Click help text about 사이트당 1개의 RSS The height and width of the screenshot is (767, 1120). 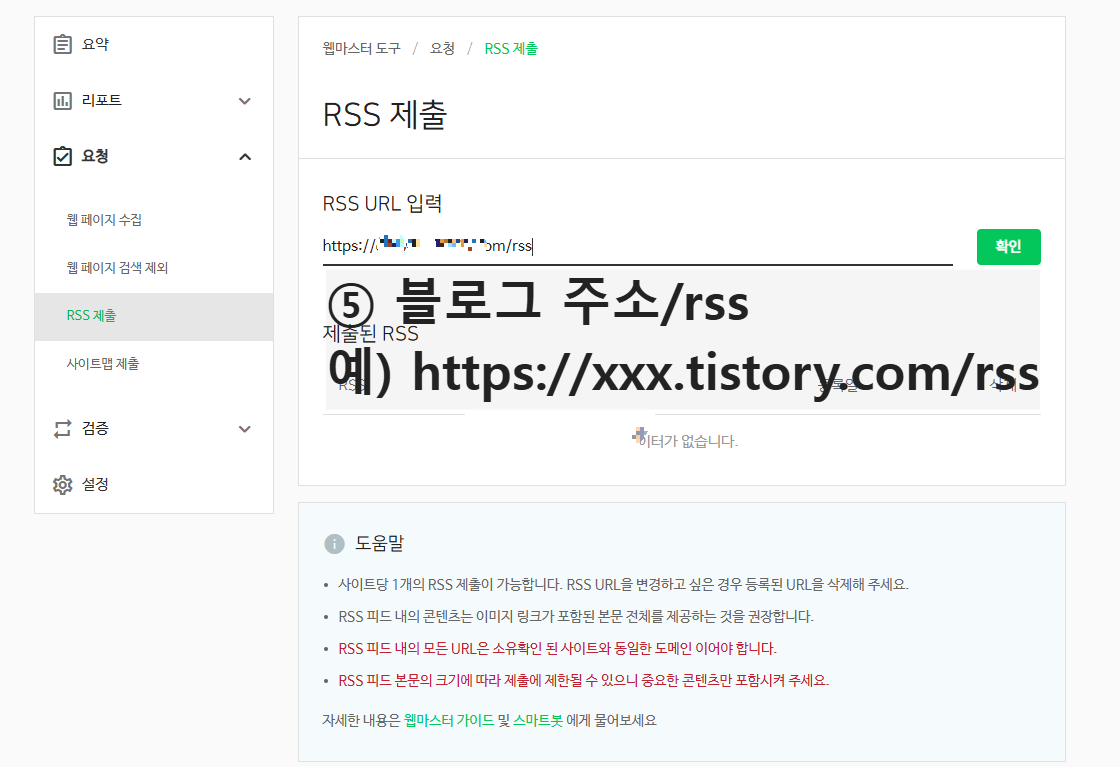pos(623,584)
